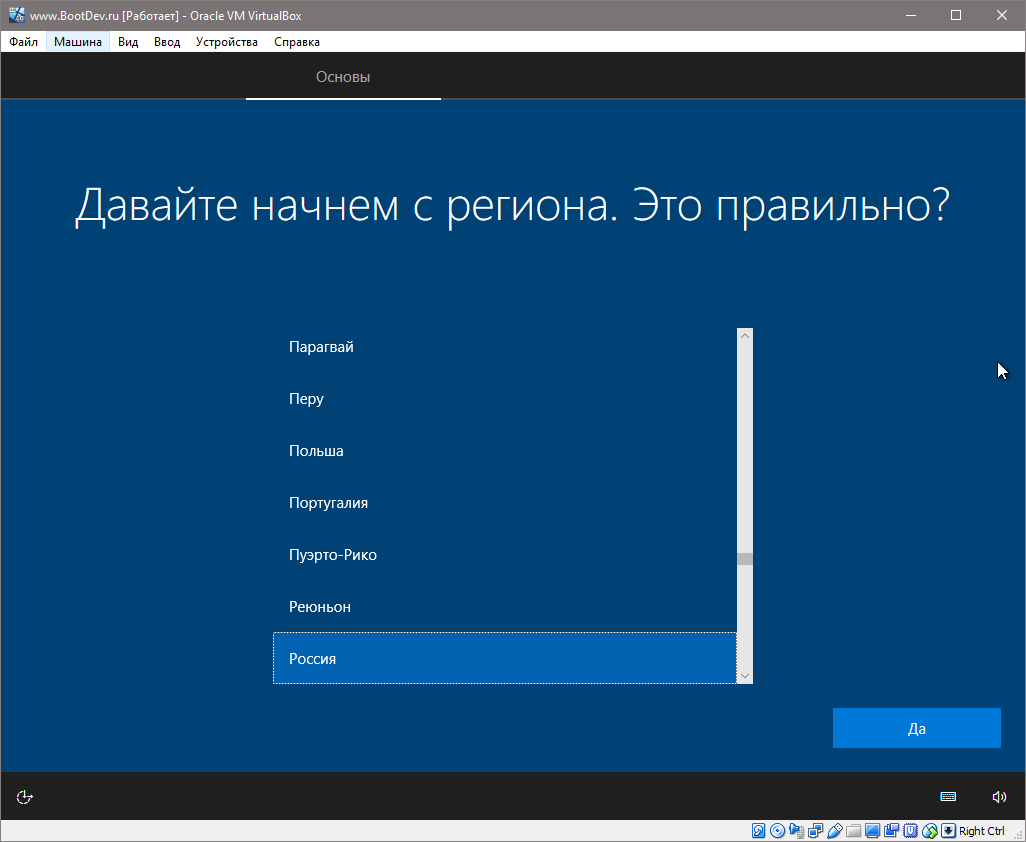1026x842 pixels.
Task: Select Португалия in the region list
Action: point(504,502)
